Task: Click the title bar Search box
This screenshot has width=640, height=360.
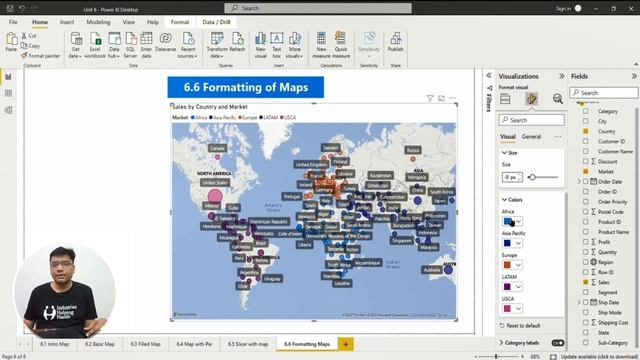Action: click(318, 8)
